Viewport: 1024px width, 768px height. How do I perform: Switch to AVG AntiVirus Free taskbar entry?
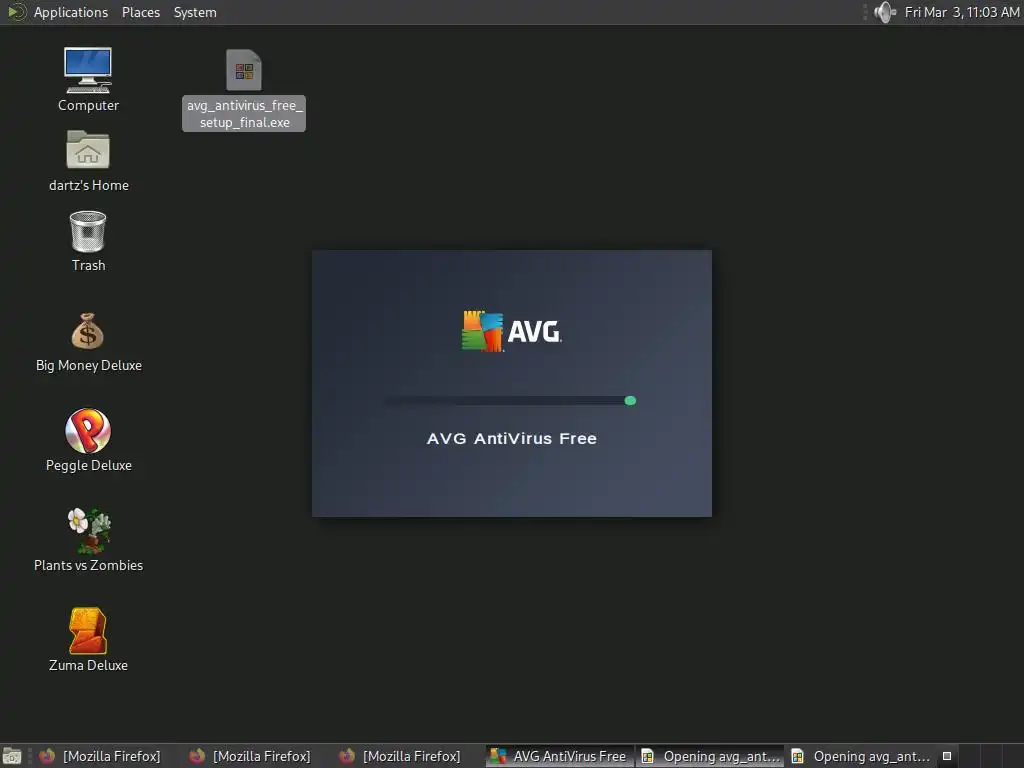(559, 756)
